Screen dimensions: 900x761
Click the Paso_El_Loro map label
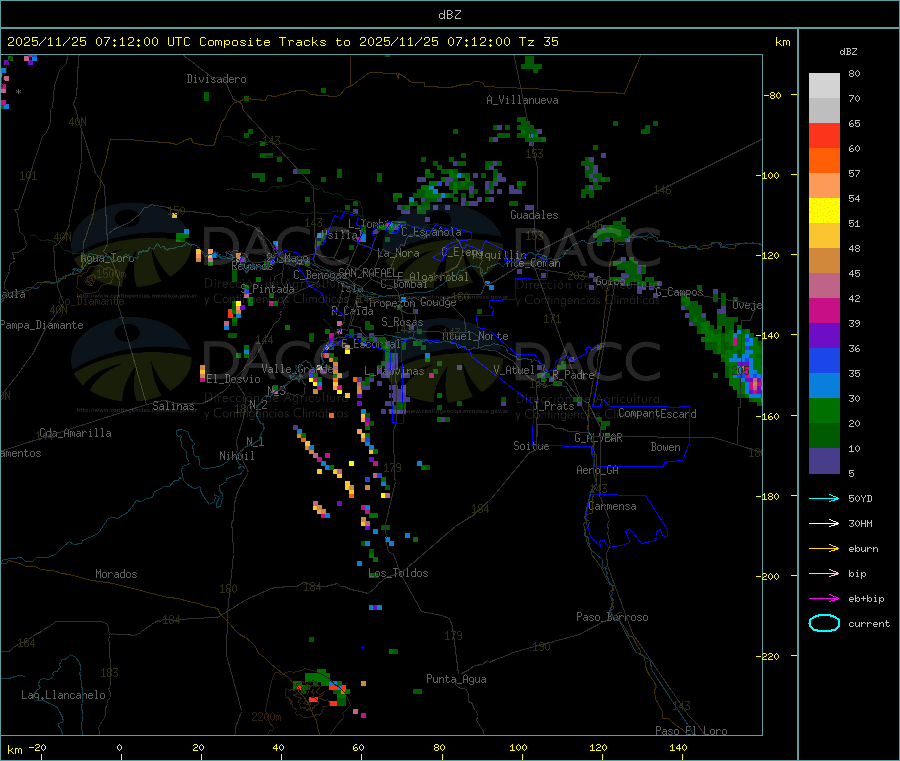click(692, 731)
